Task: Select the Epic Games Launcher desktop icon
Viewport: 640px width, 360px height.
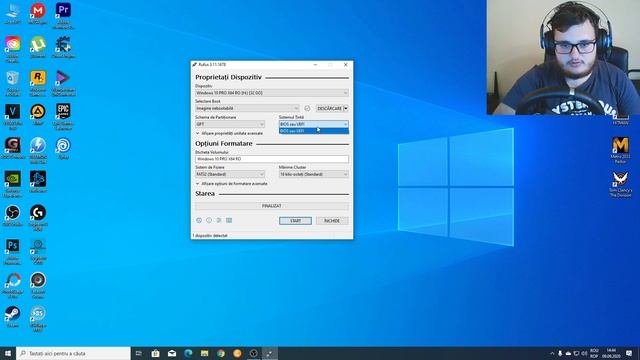Action: click(63, 116)
